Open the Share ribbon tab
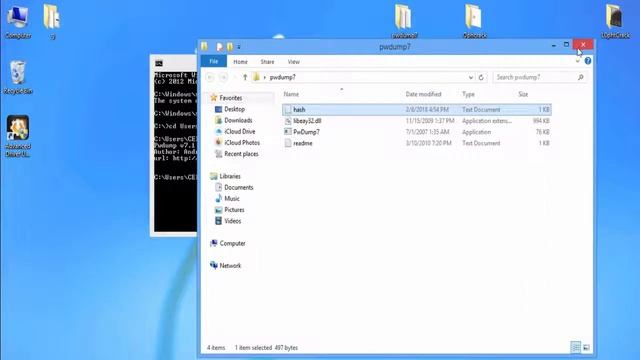The height and width of the screenshot is (360, 640). (x=267, y=62)
